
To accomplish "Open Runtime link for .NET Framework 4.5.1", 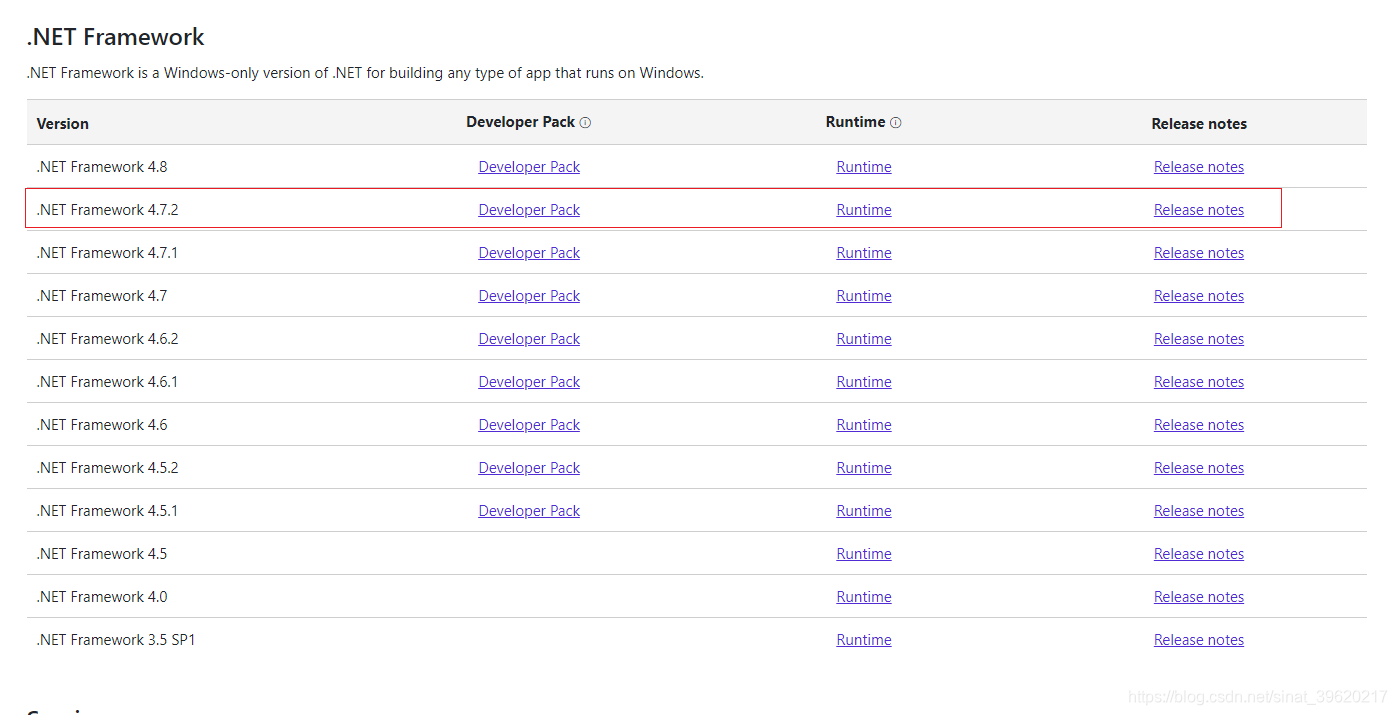I will tap(864, 511).
